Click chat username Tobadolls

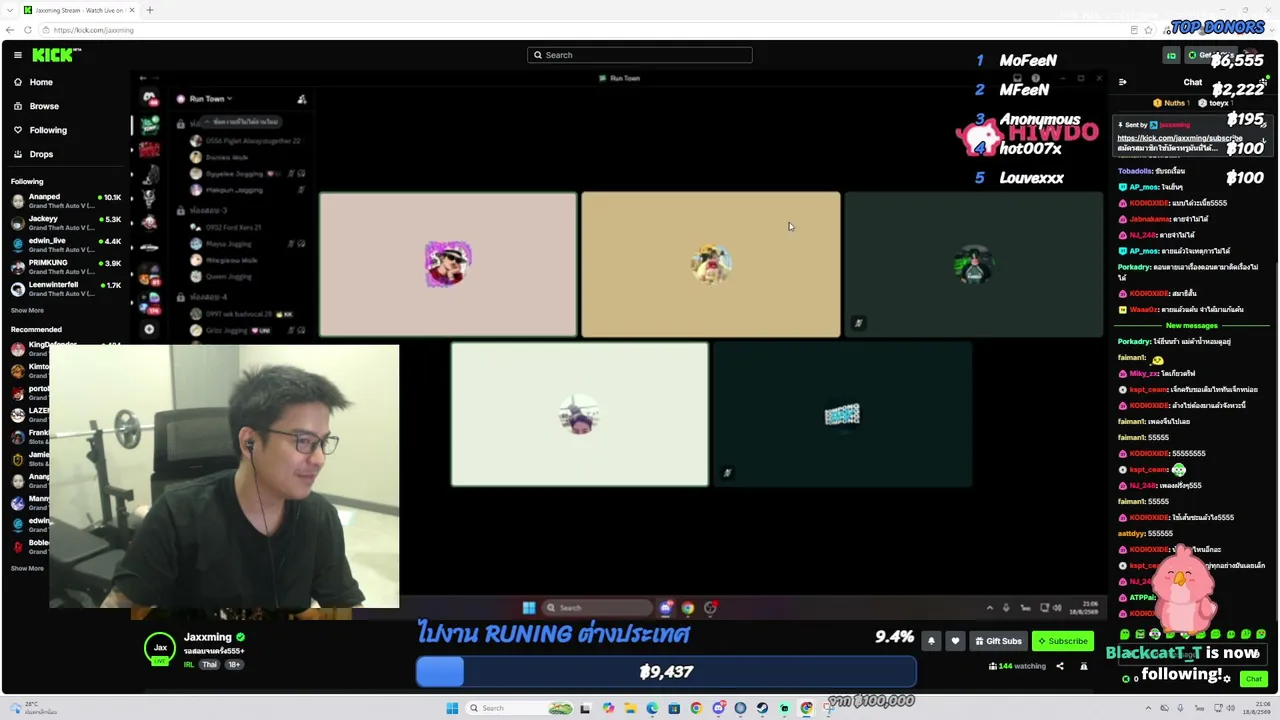coord(1135,171)
